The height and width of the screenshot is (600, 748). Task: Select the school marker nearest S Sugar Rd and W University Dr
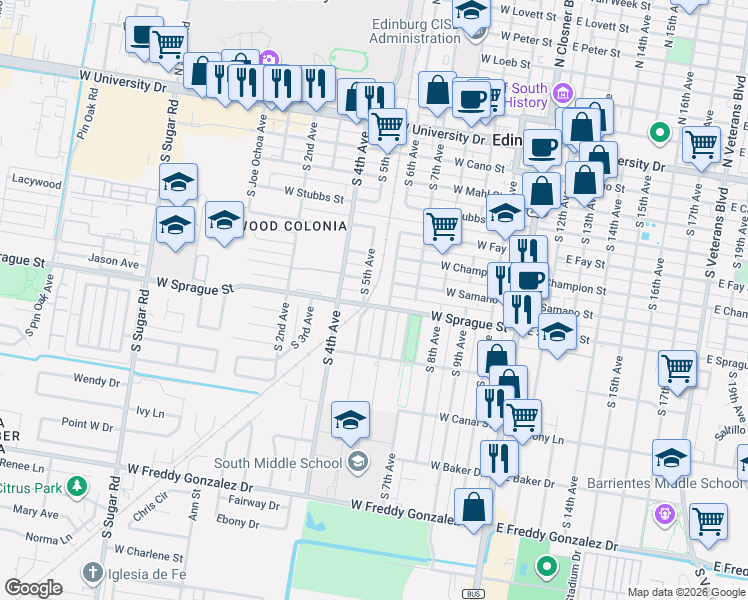click(x=178, y=184)
